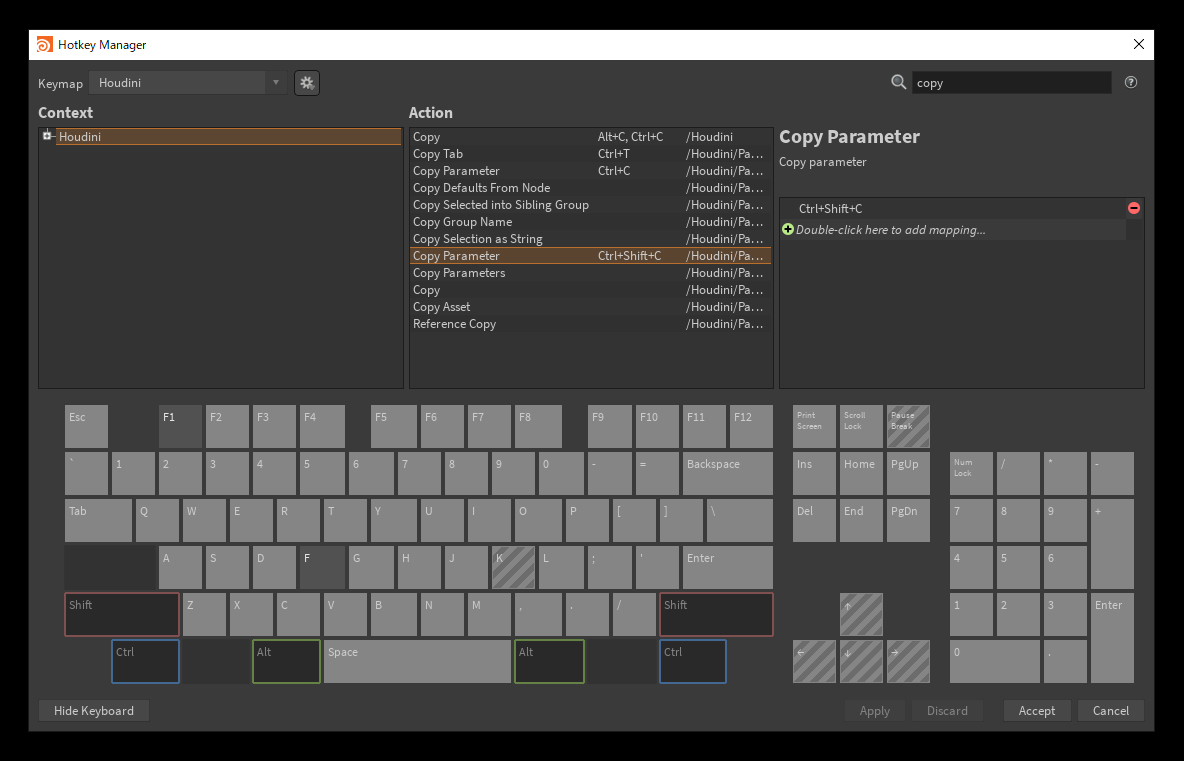Click the numpad 5 key

(1018, 568)
